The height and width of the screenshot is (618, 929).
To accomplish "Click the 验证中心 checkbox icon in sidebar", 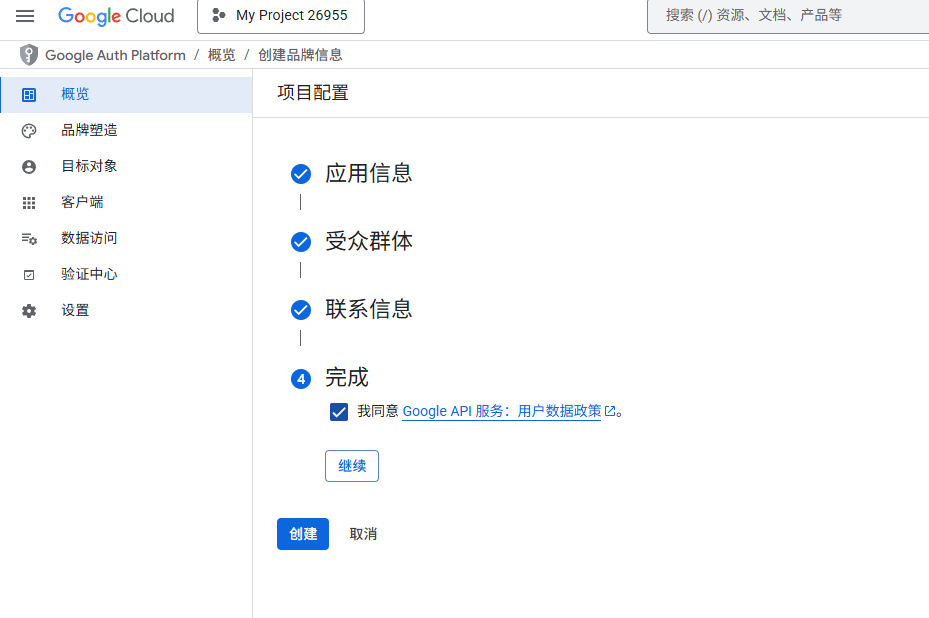I will coord(29,275).
